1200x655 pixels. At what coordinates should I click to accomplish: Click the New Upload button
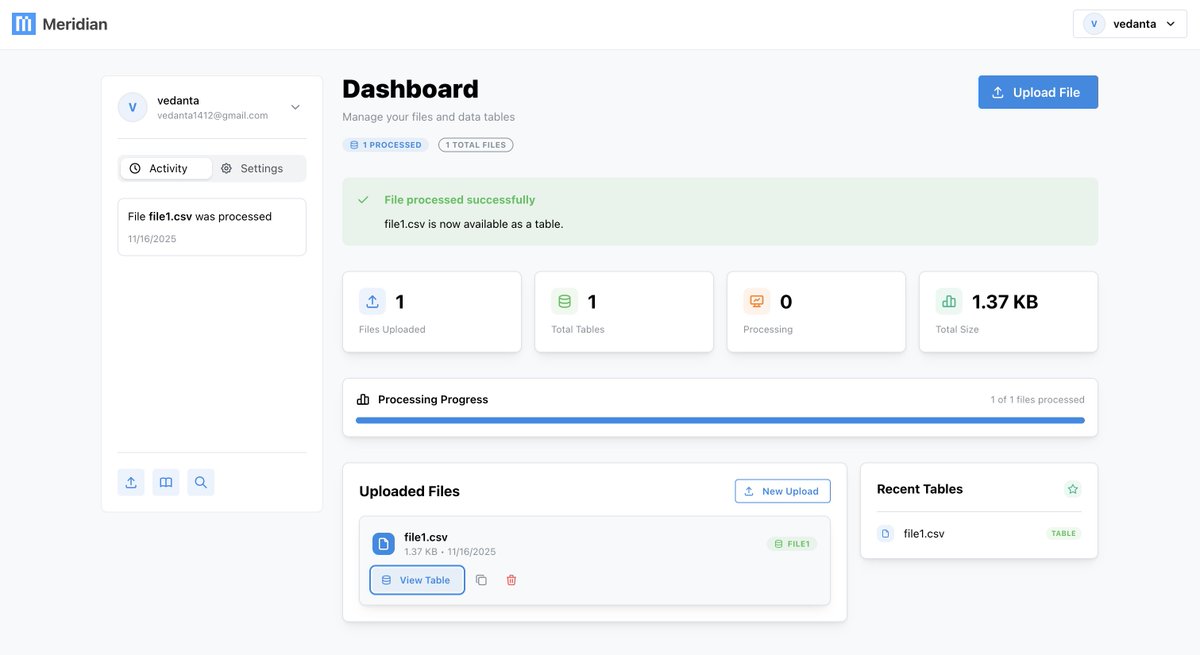pos(782,491)
